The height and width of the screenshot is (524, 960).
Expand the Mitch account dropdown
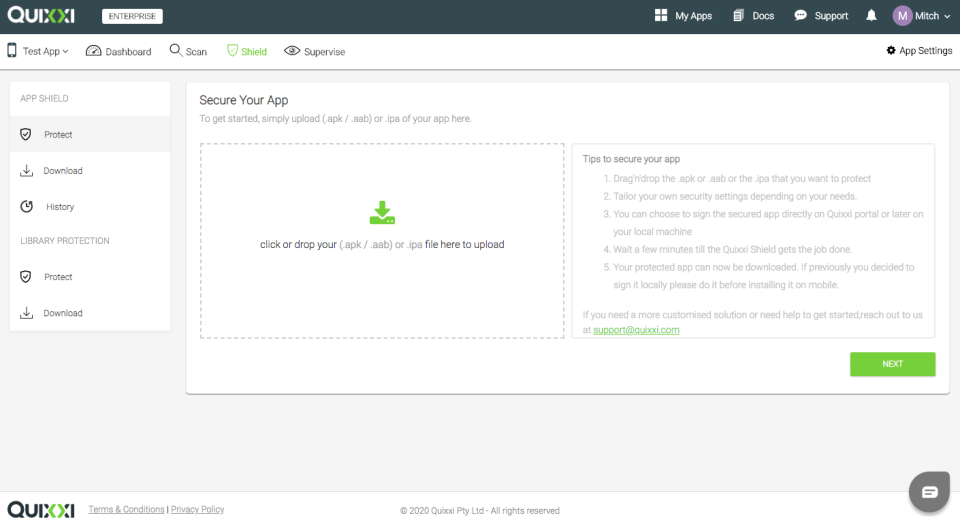click(933, 16)
